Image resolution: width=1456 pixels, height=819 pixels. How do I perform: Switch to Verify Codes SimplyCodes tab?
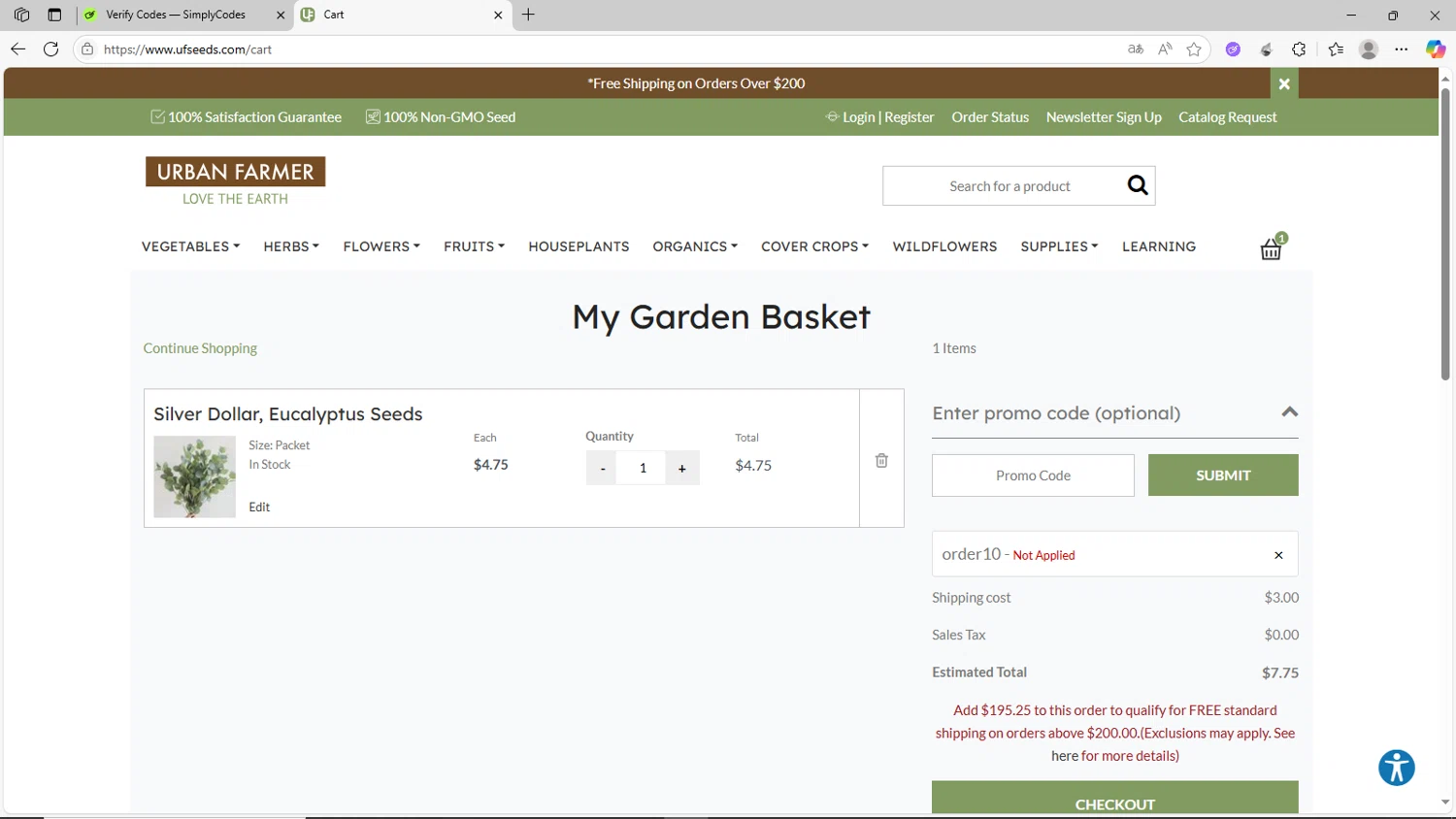click(175, 15)
